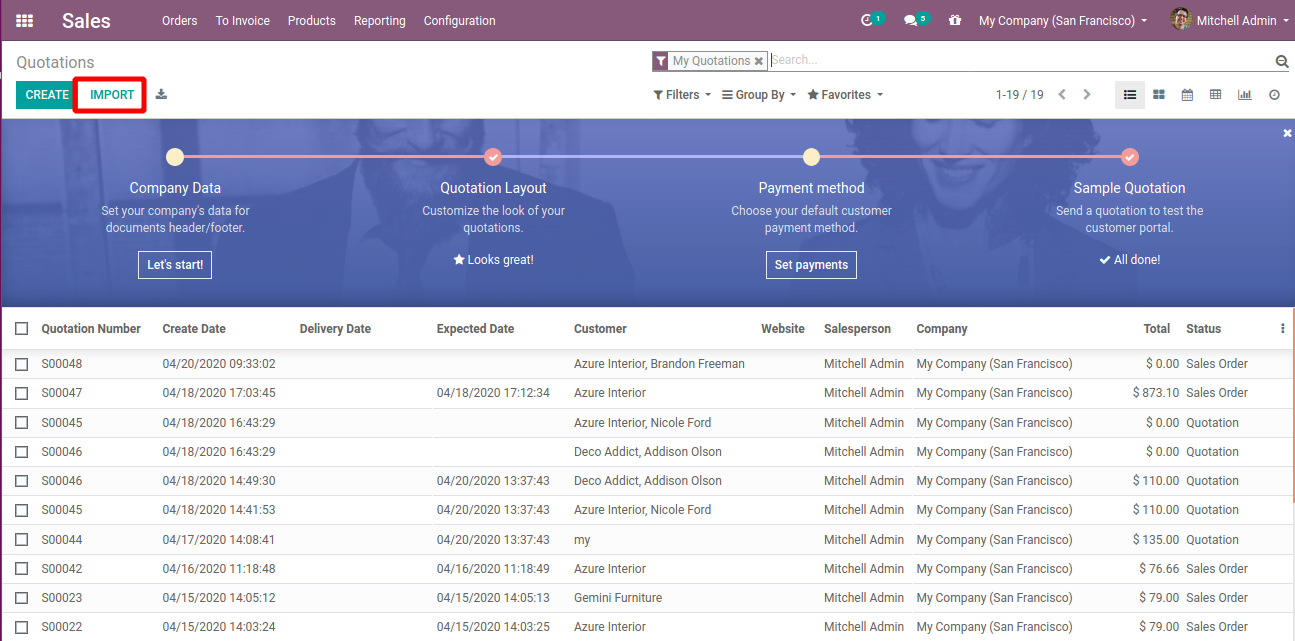Click the Set payments button
This screenshot has height=641, width=1295.
click(811, 265)
